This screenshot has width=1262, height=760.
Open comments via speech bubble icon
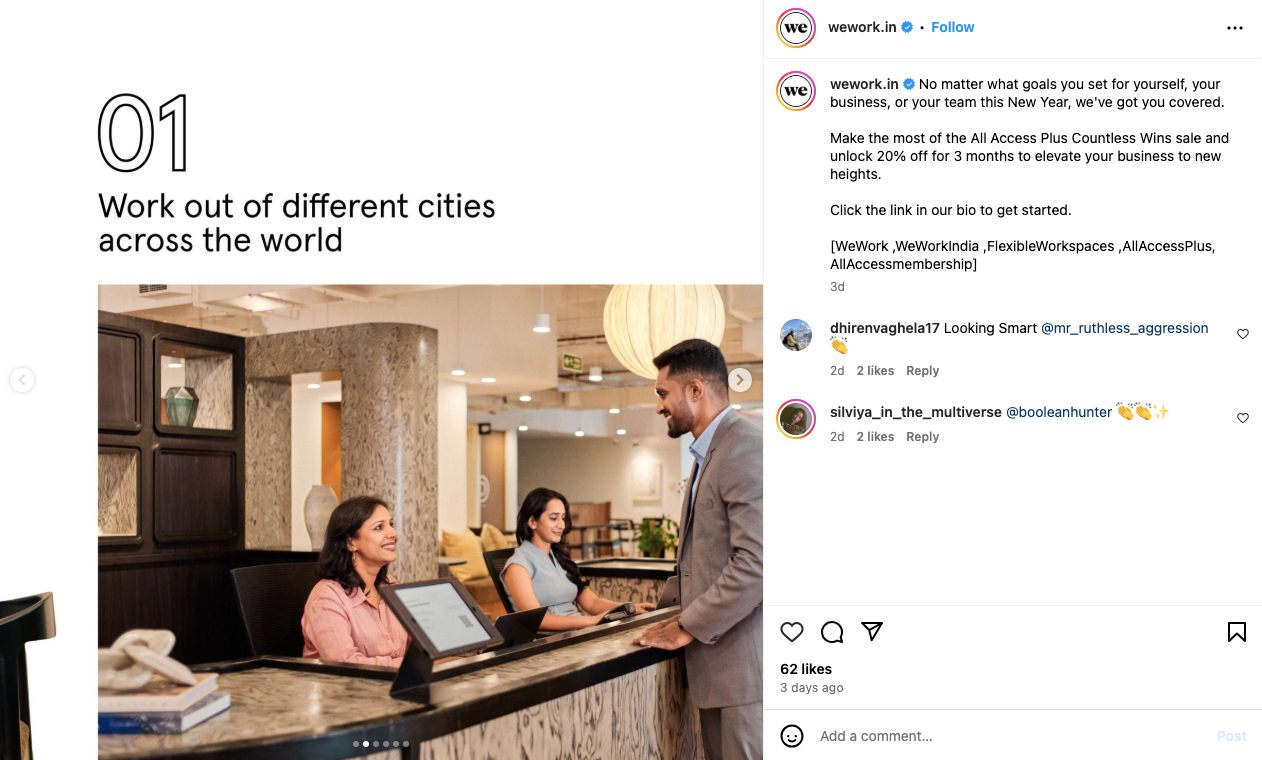pos(832,632)
